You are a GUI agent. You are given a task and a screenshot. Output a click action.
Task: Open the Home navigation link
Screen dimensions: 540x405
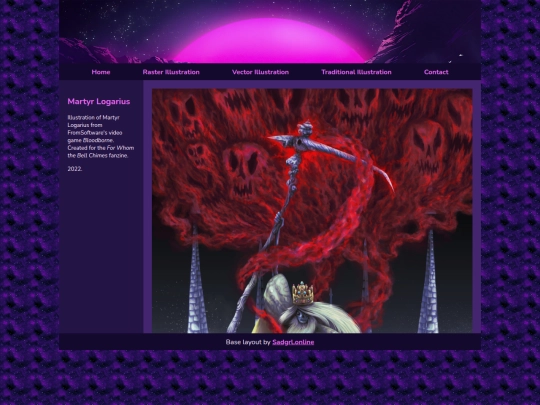(101, 72)
